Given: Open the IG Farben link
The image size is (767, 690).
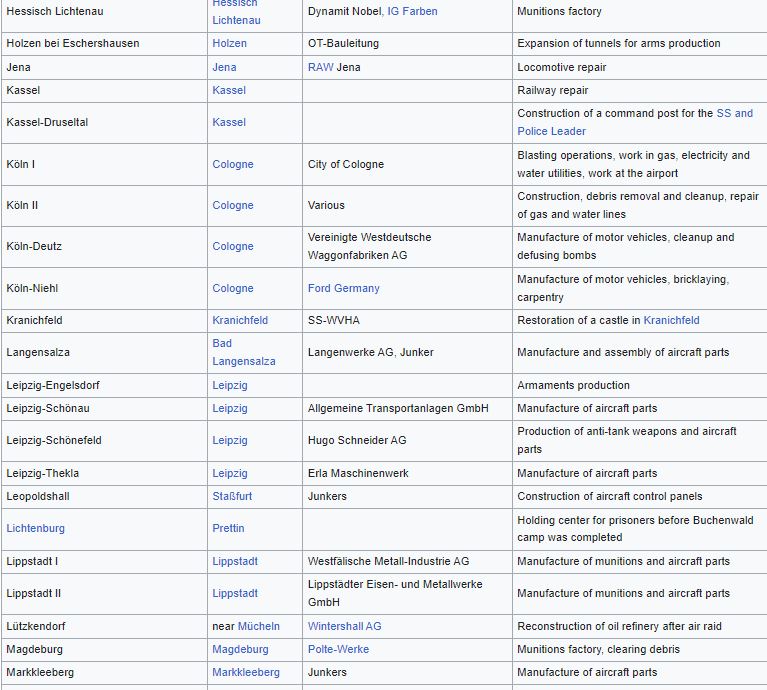Looking at the screenshot, I should click(x=412, y=11).
